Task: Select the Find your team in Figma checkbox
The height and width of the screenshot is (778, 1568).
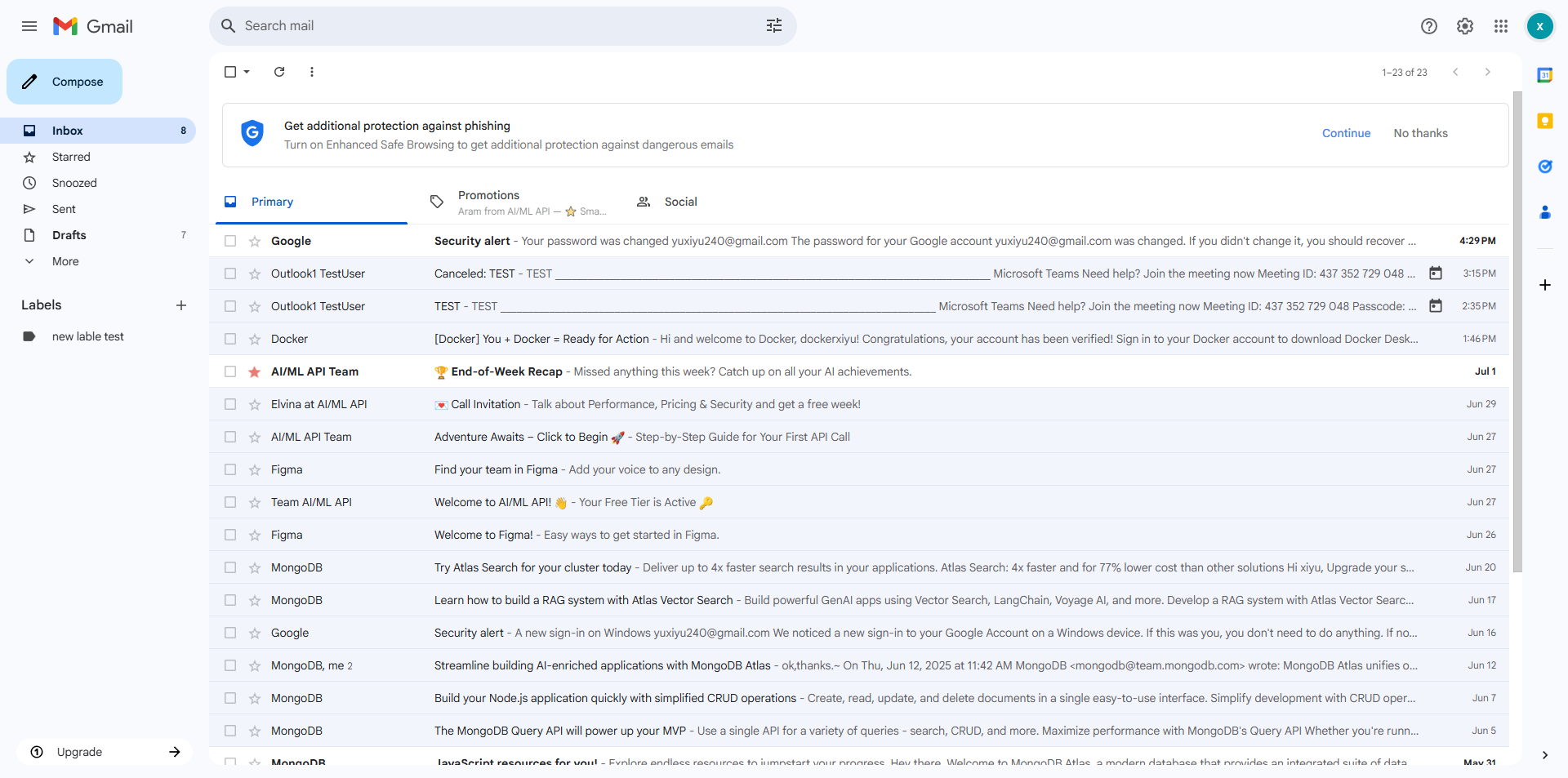Action: 230,469
